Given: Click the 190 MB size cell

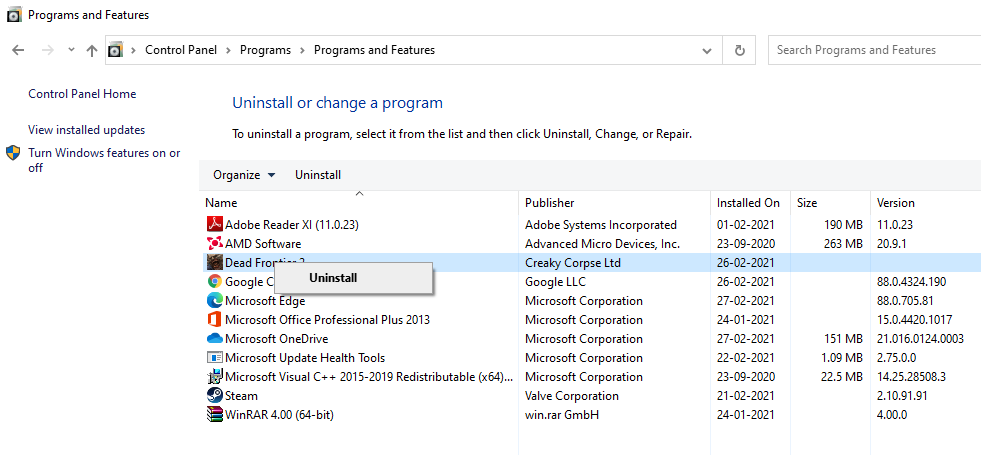Looking at the screenshot, I should tap(844, 224).
